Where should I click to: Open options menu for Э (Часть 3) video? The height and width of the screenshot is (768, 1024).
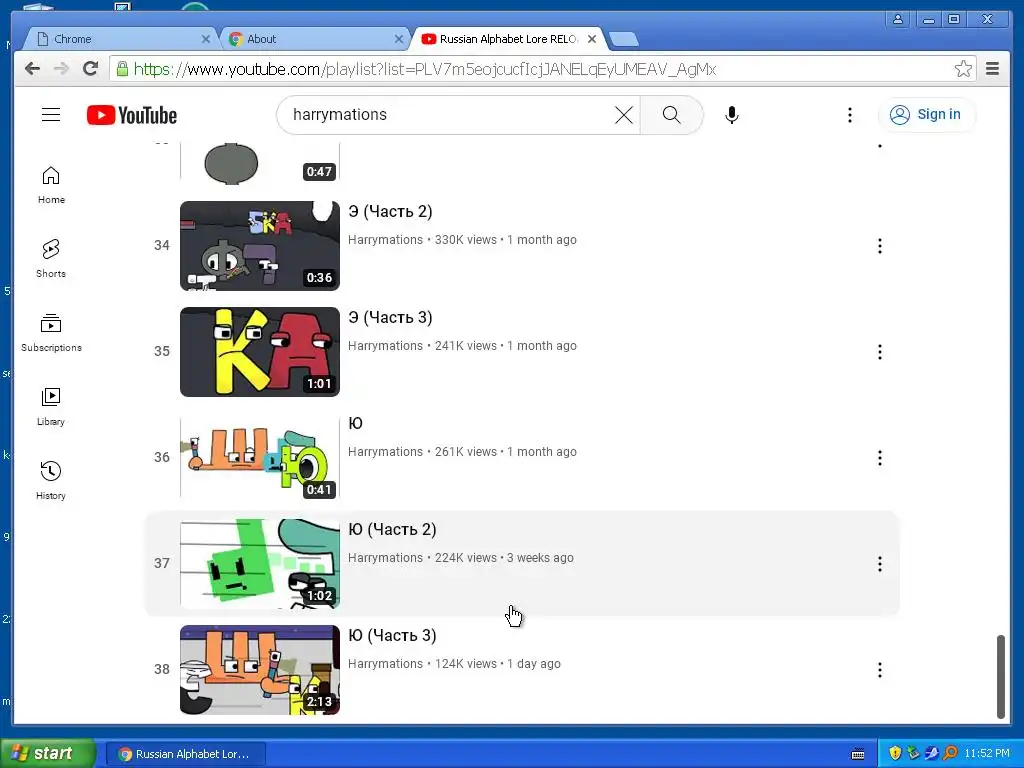coord(880,352)
